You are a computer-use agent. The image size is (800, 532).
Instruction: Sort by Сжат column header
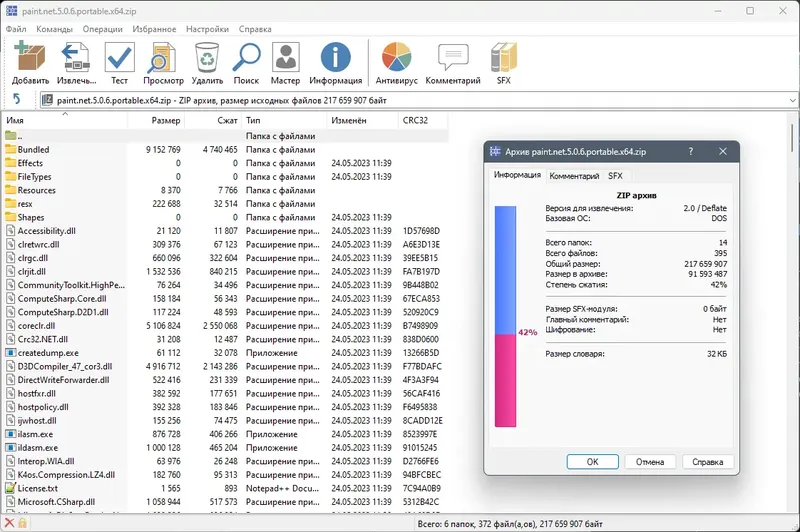click(213, 120)
